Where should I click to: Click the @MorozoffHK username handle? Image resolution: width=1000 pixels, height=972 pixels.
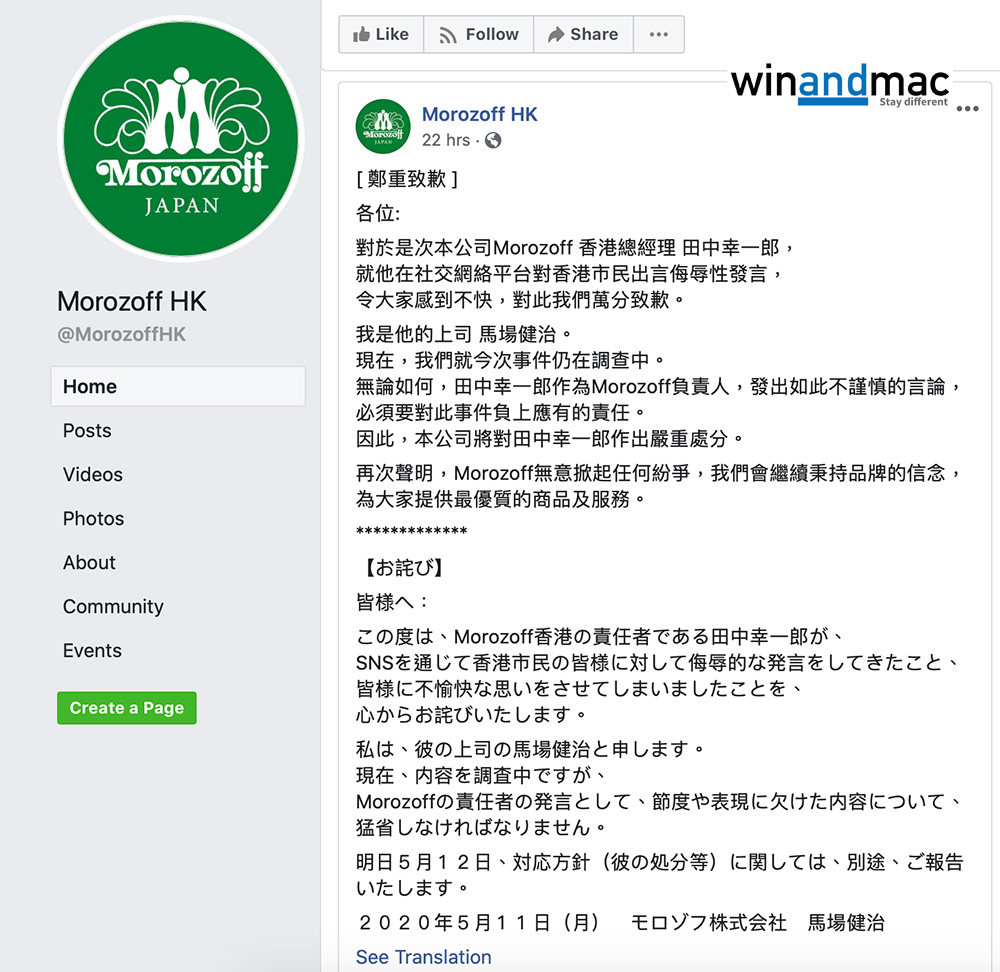[x=122, y=334]
